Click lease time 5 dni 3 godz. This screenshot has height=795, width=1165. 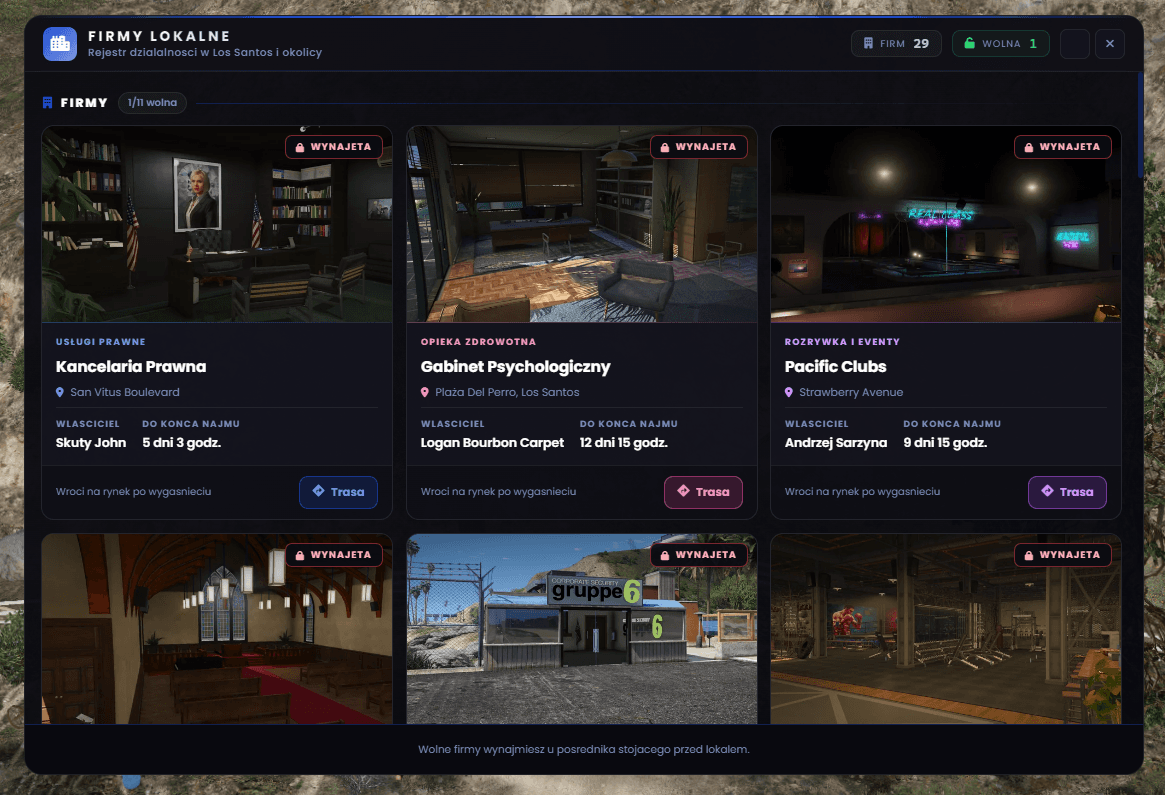[x=181, y=443]
